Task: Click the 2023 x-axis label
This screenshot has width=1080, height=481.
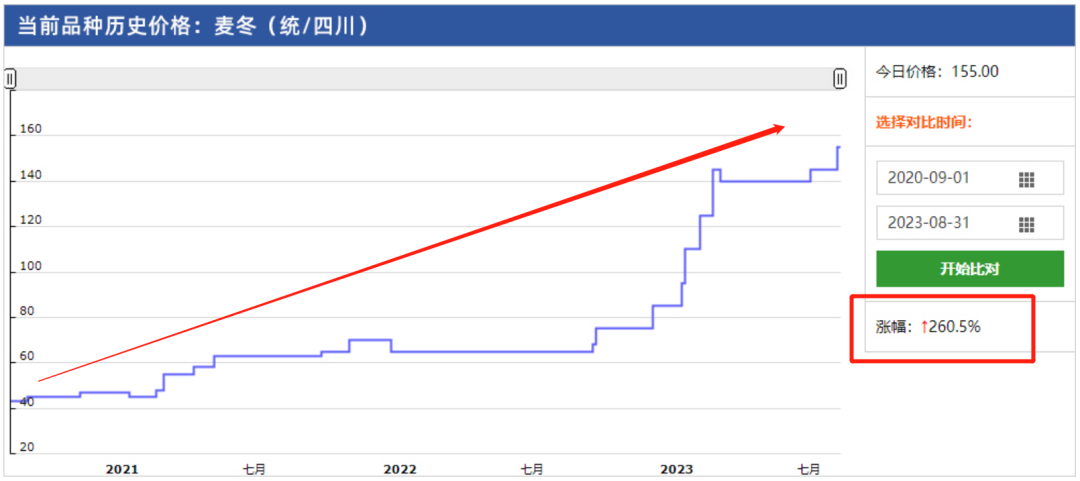Action: click(676, 469)
